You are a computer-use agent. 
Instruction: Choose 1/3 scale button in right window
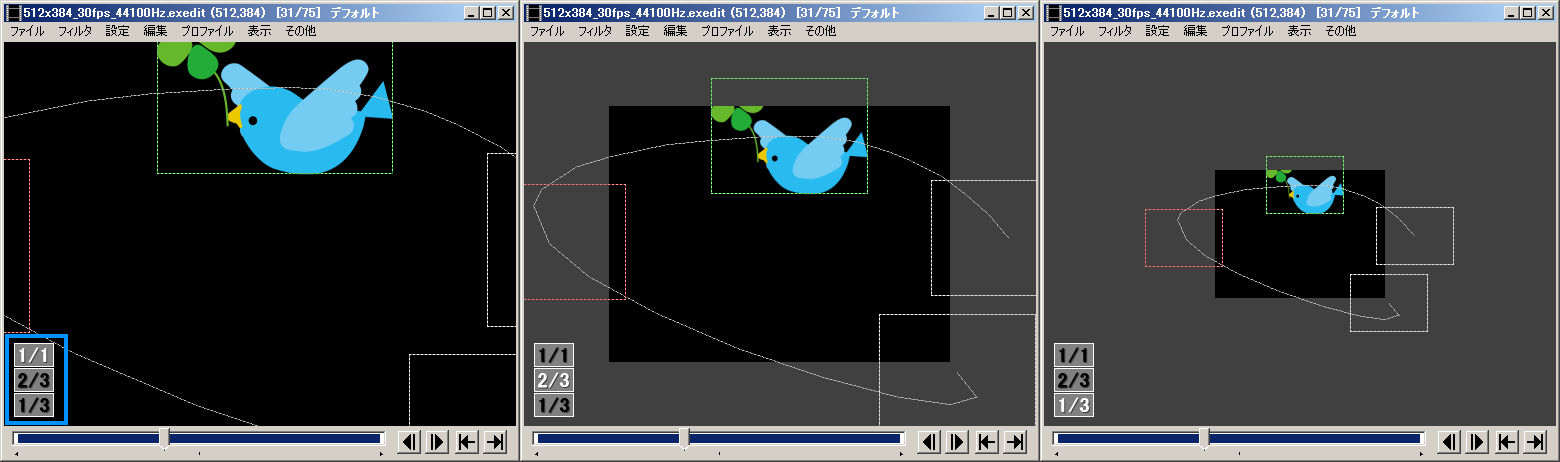tap(1075, 405)
